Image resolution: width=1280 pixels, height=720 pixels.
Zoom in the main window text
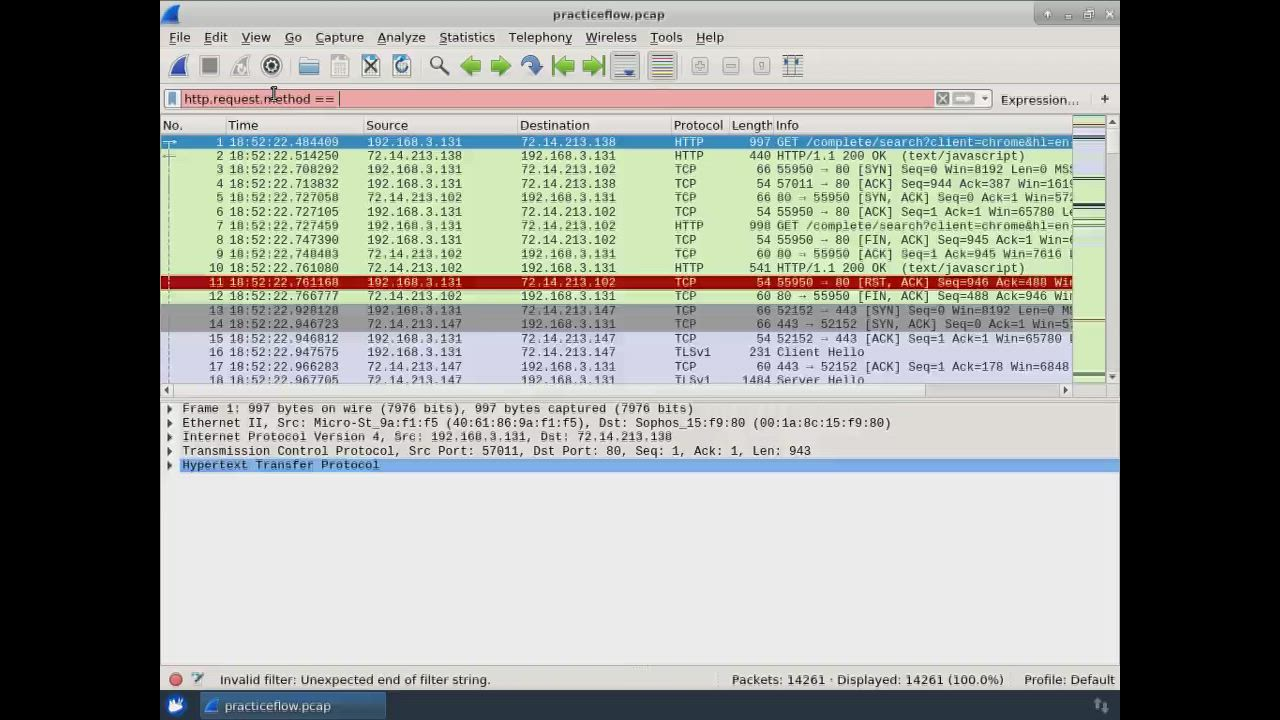coord(700,66)
